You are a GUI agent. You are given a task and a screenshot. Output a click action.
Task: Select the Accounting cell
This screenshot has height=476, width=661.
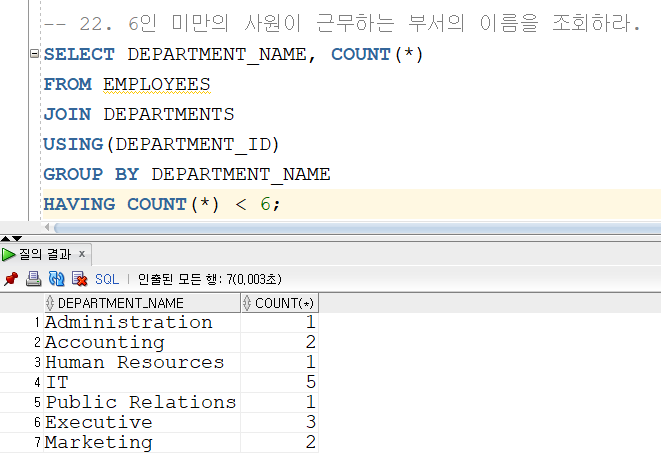click(142, 342)
